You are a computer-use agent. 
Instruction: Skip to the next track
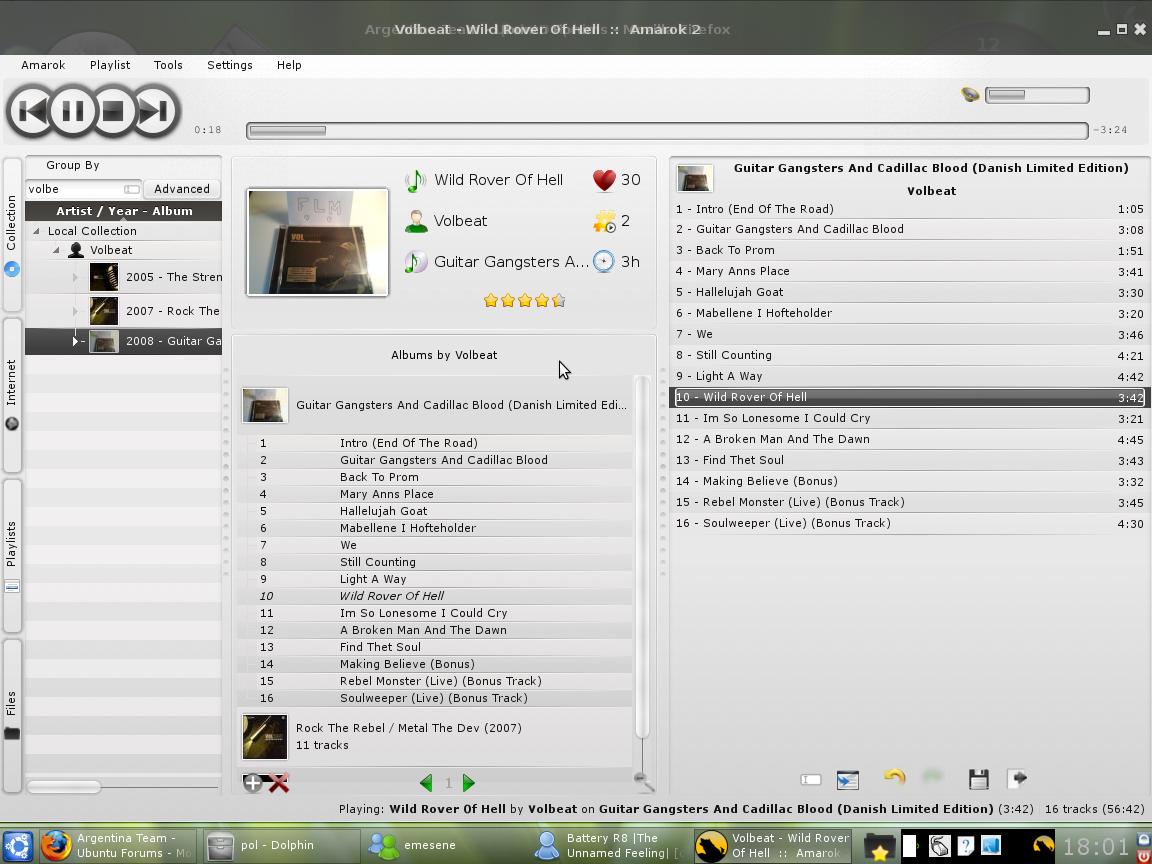click(x=154, y=111)
